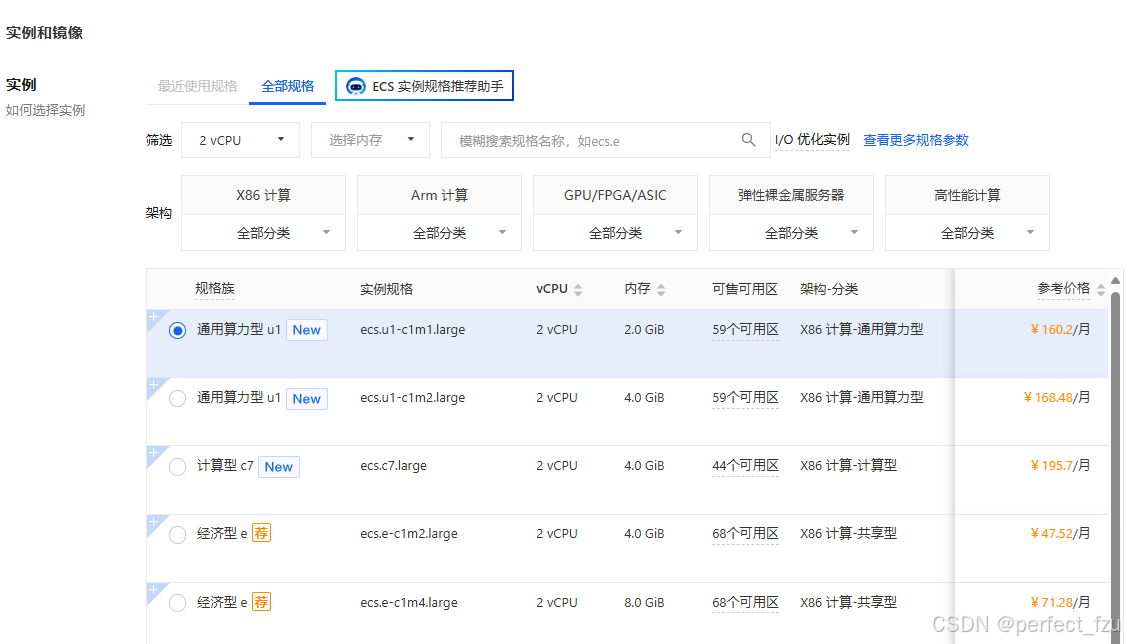Screen dimensions: 1125x644
Task: Click the 59个可售区 availability zone link
Action: click(x=745, y=329)
